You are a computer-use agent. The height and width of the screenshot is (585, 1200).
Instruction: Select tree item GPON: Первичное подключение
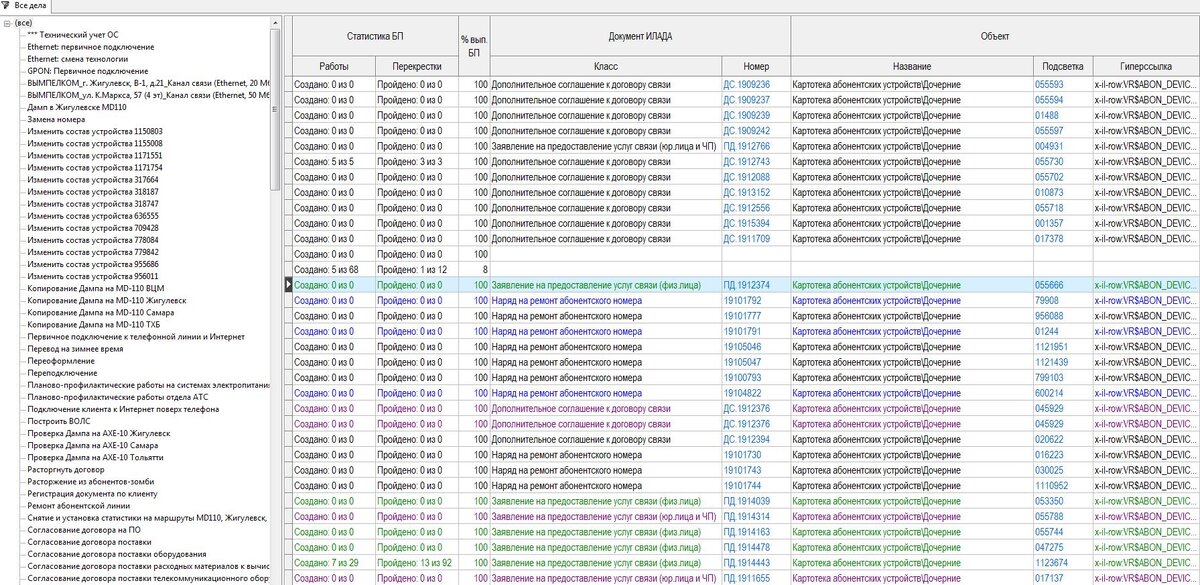click(87, 71)
